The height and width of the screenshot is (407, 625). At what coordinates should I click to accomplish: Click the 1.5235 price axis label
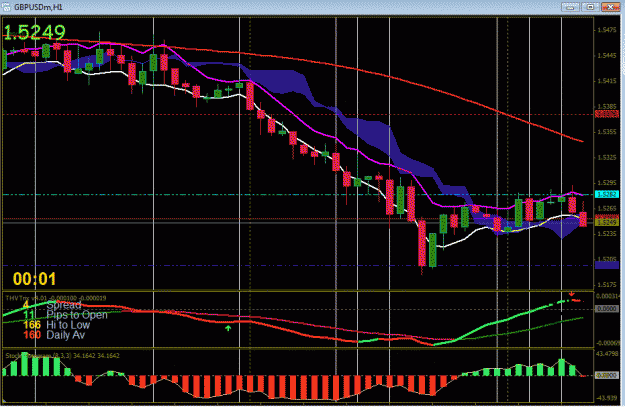(607, 234)
